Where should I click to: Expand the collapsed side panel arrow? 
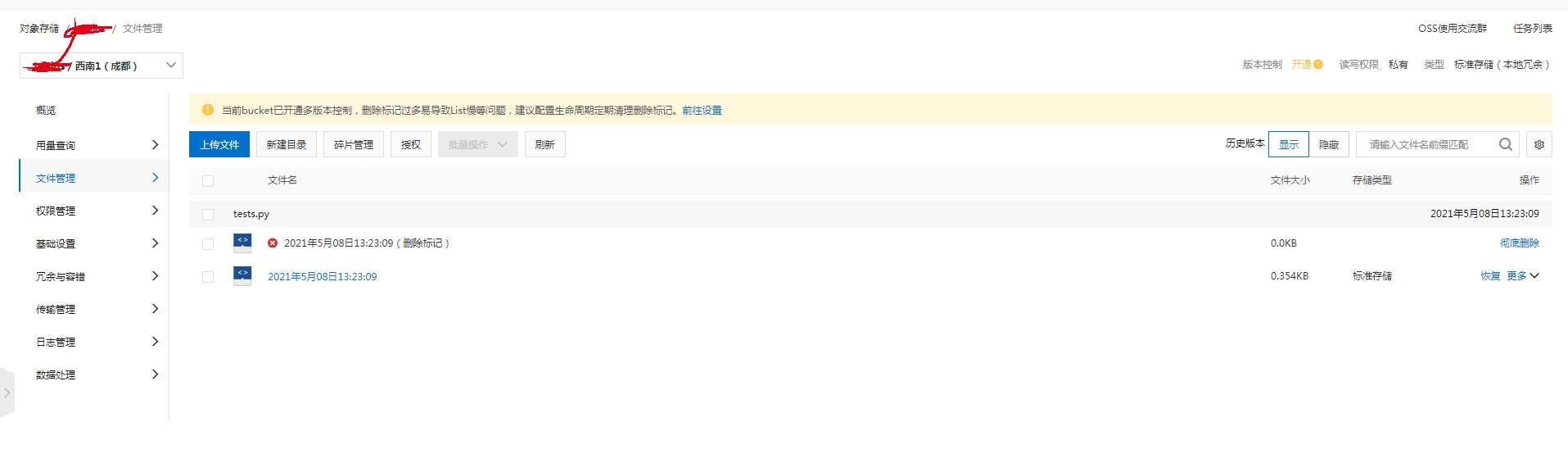(7, 393)
